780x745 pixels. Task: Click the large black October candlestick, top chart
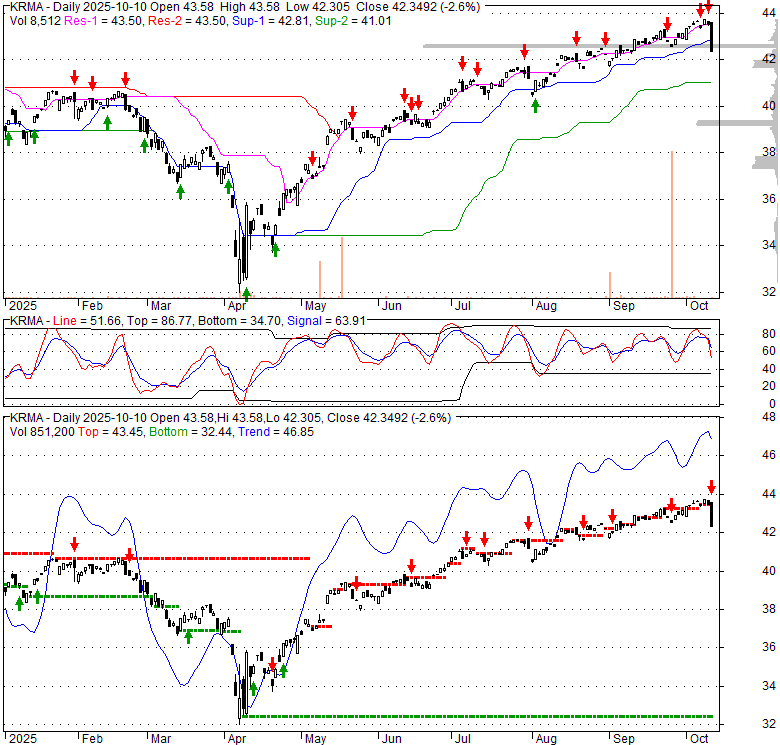(711, 37)
